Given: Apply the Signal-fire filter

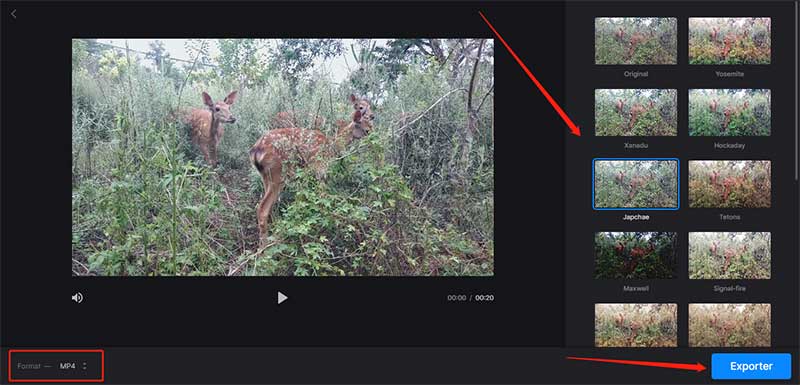Looking at the screenshot, I should (730, 255).
